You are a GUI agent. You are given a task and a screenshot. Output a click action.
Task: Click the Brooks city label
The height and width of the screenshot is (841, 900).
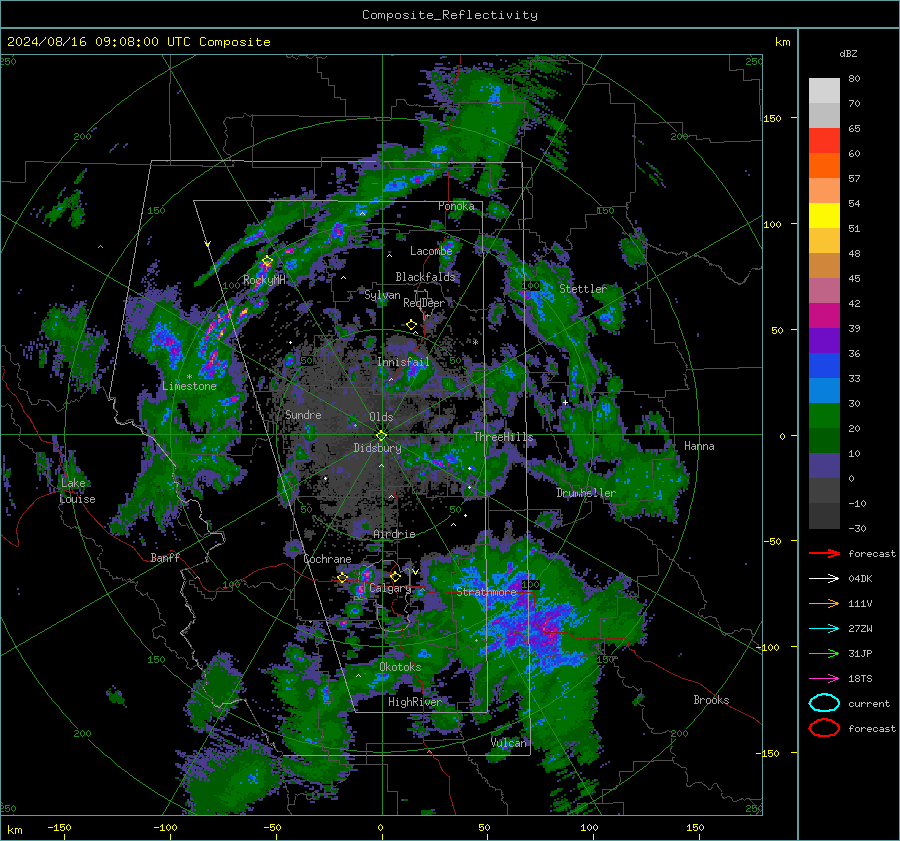tap(711, 700)
